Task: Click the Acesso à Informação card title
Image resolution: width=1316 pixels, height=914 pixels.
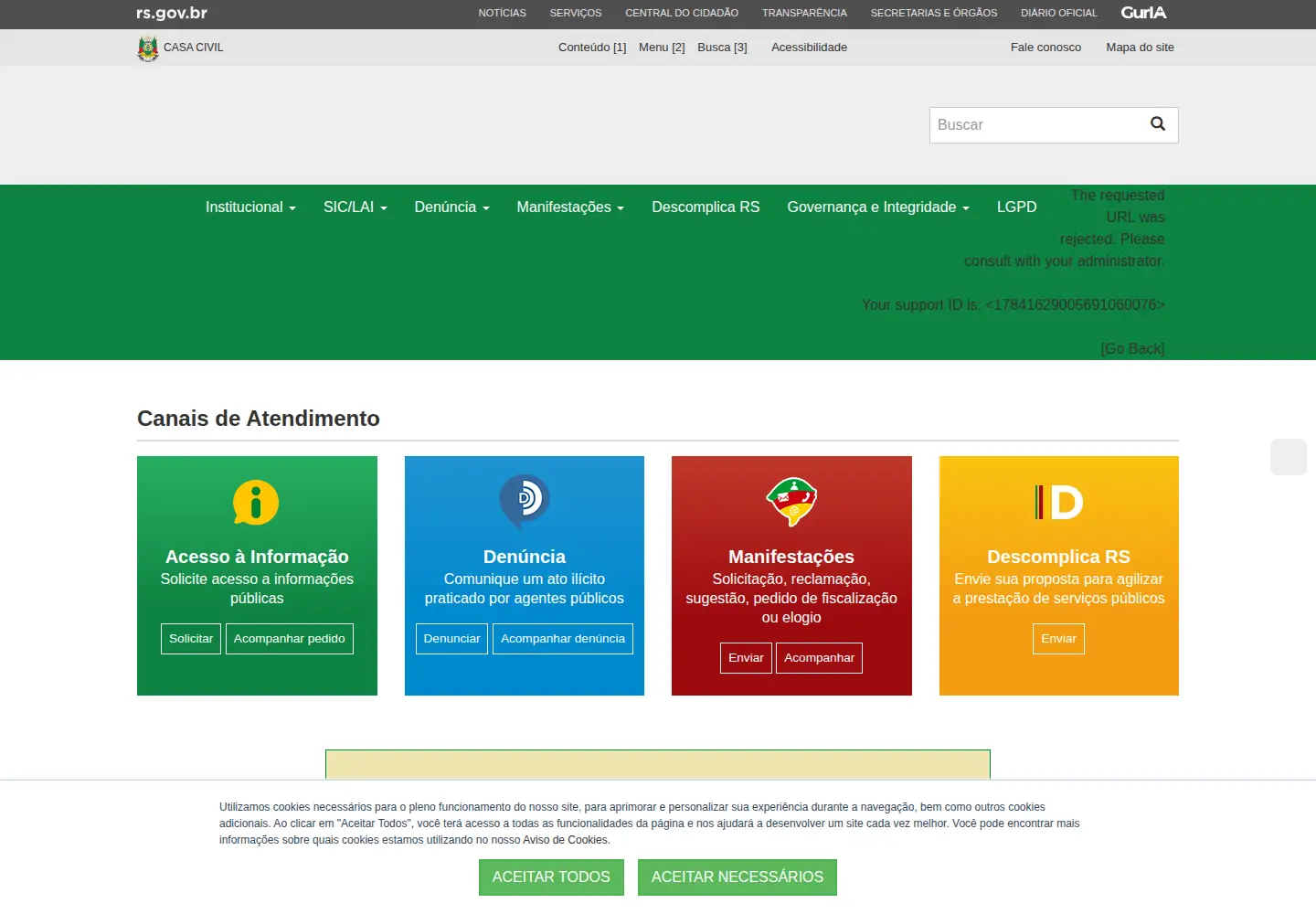Action: (x=257, y=557)
